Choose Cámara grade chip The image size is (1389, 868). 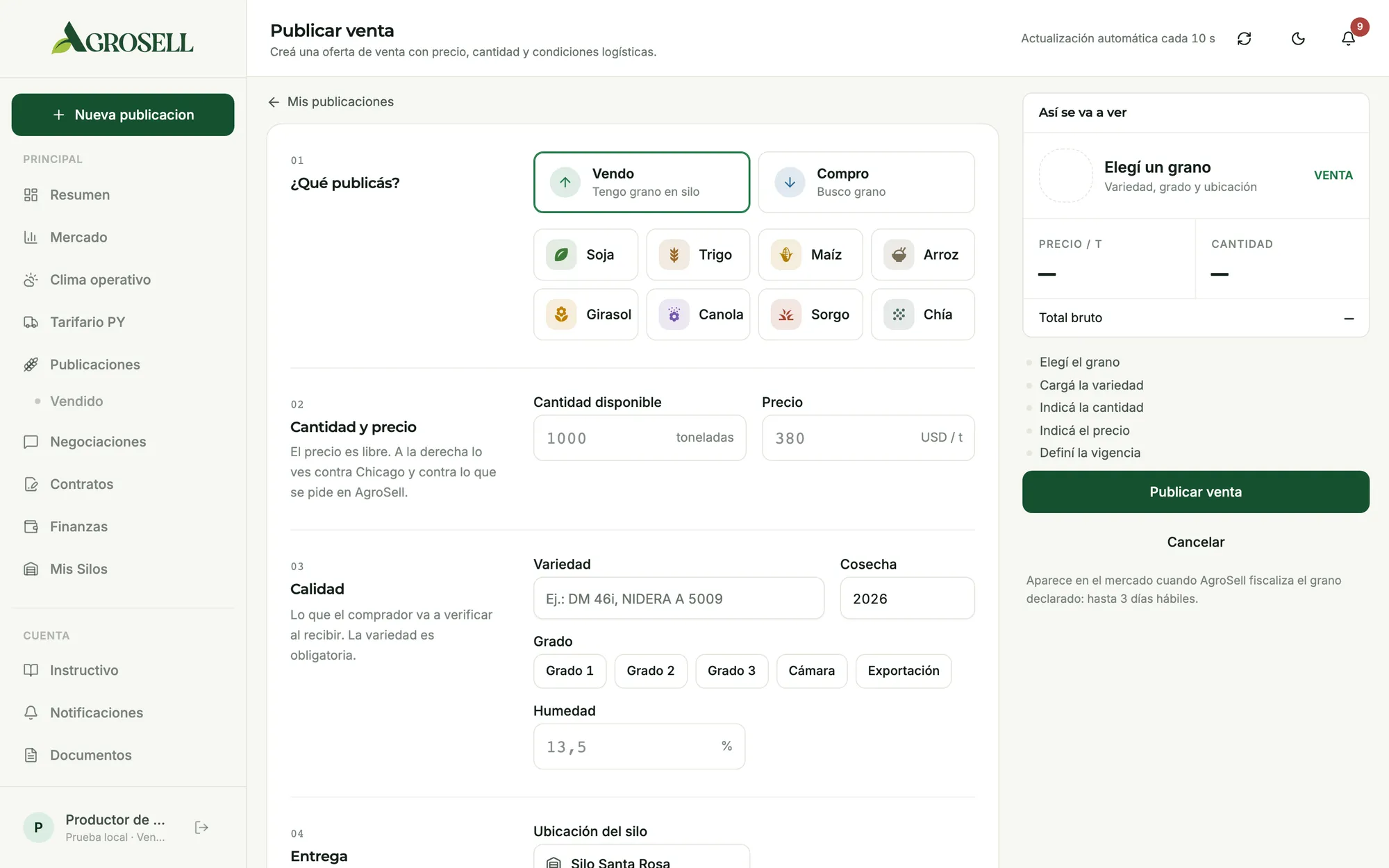click(x=811, y=671)
